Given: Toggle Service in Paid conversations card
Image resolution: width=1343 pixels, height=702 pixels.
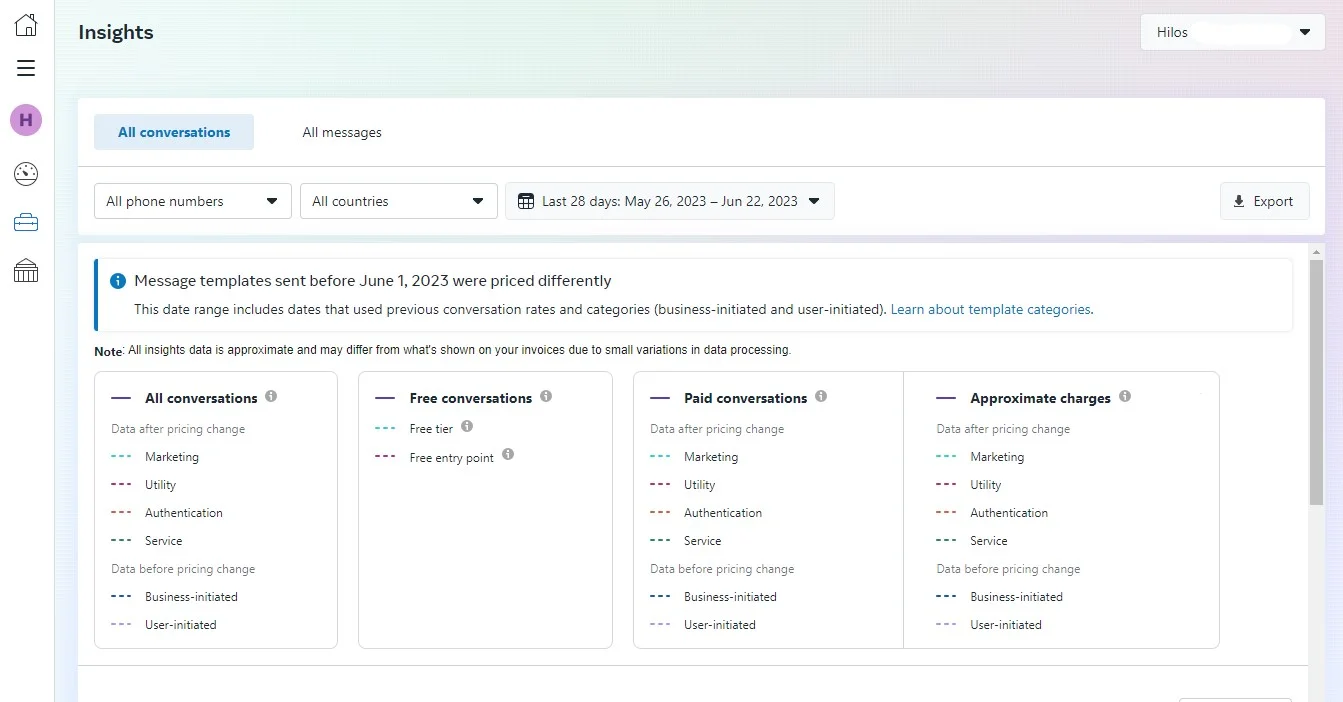Looking at the screenshot, I should pos(686,541).
